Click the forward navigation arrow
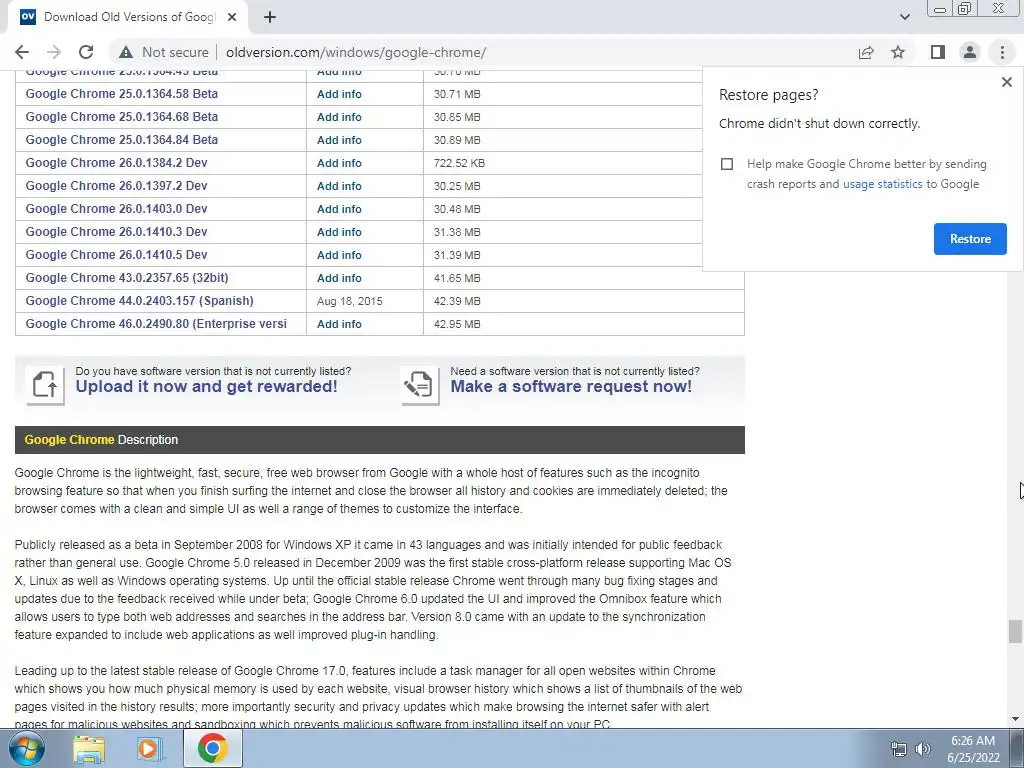The width and height of the screenshot is (1024, 768). pyautogui.click(x=54, y=52)
